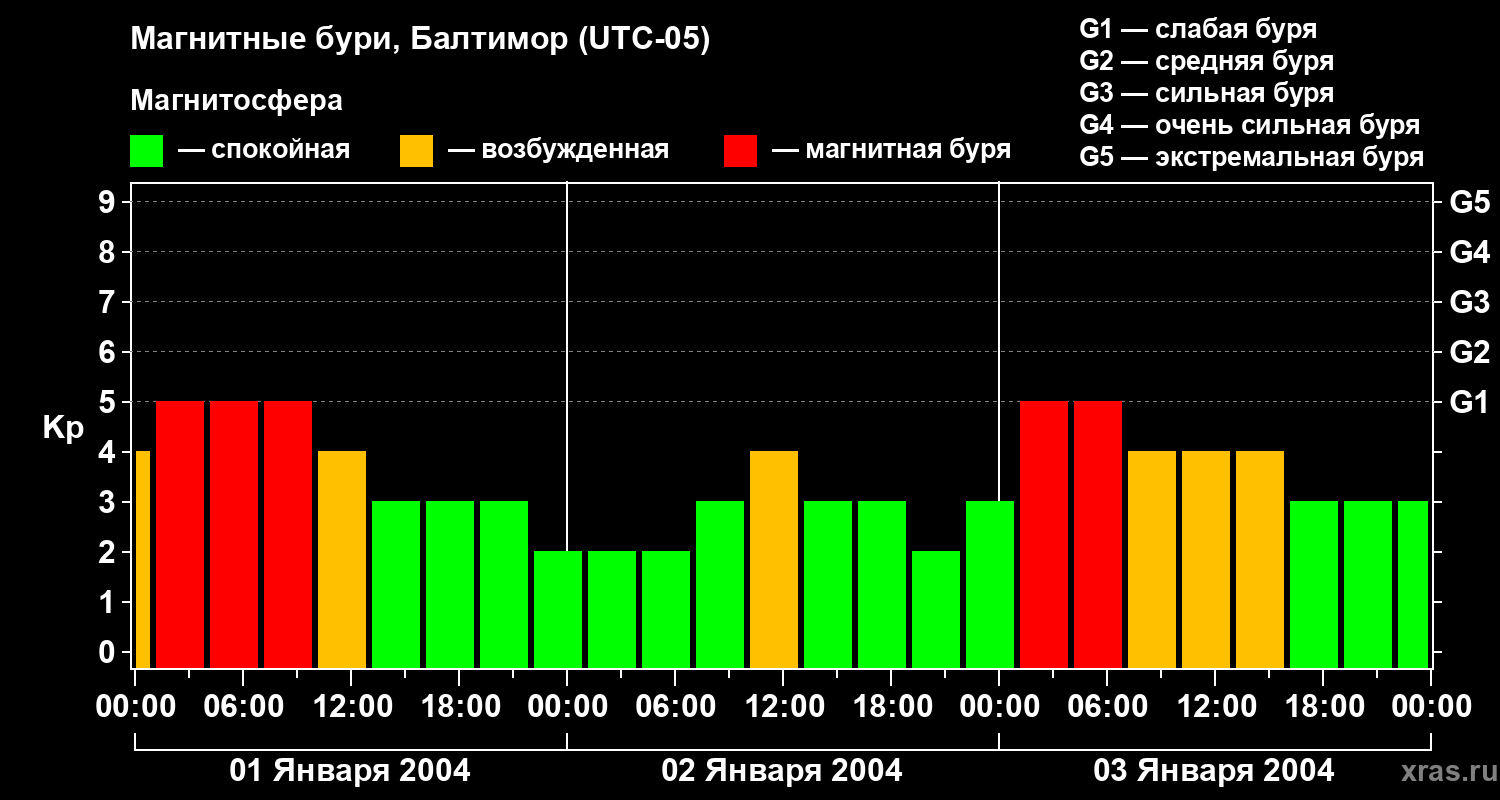Viewport: 1500px width, 800px height.
Task: Click the G4 label on the right axis
Action: tap(1469, 252)
